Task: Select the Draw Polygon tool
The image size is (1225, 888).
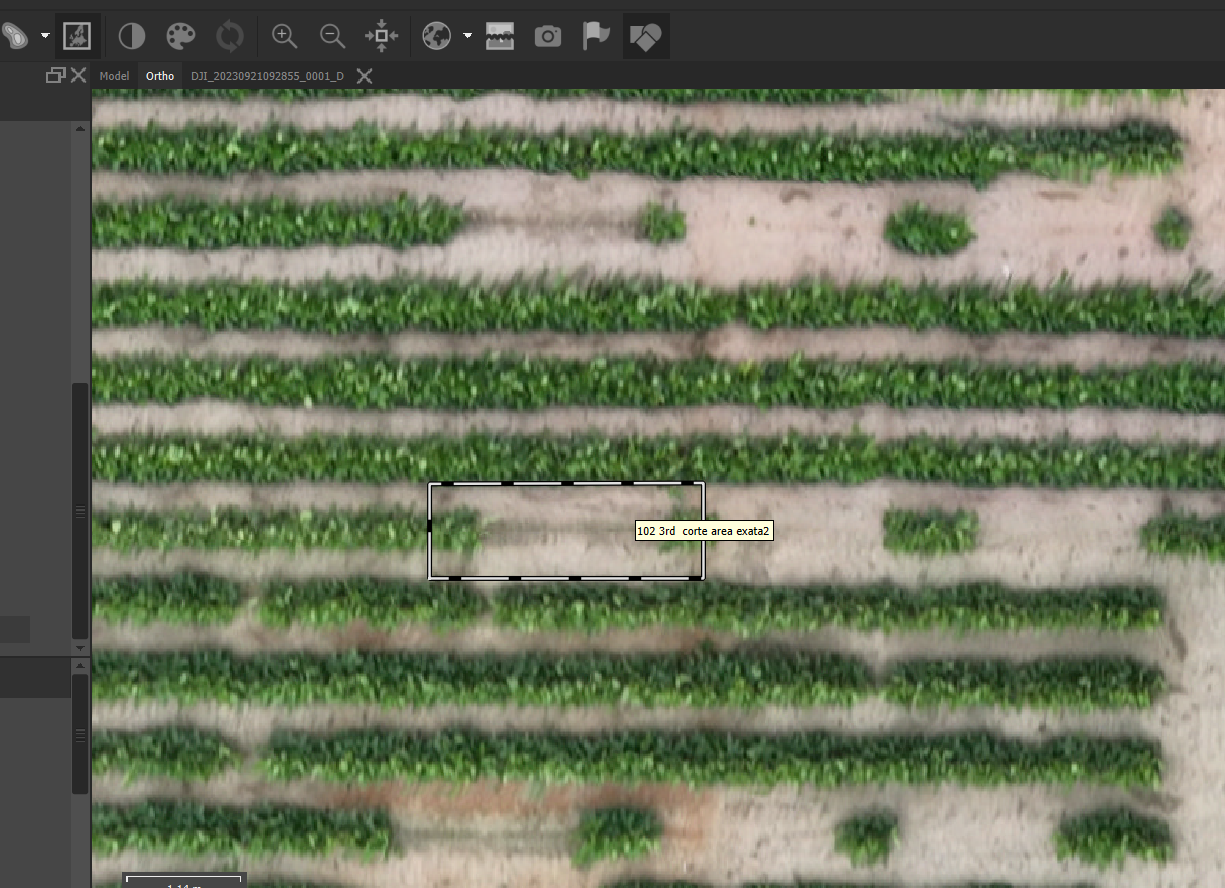Action: [645, 36]
